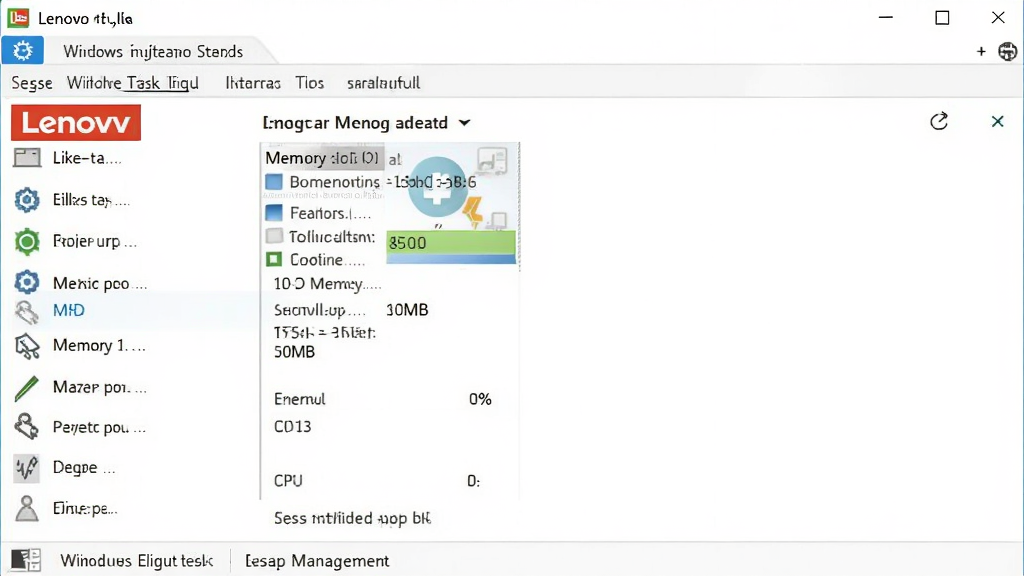Click the cursor icon beside Memory 1

tap(27, 347)
